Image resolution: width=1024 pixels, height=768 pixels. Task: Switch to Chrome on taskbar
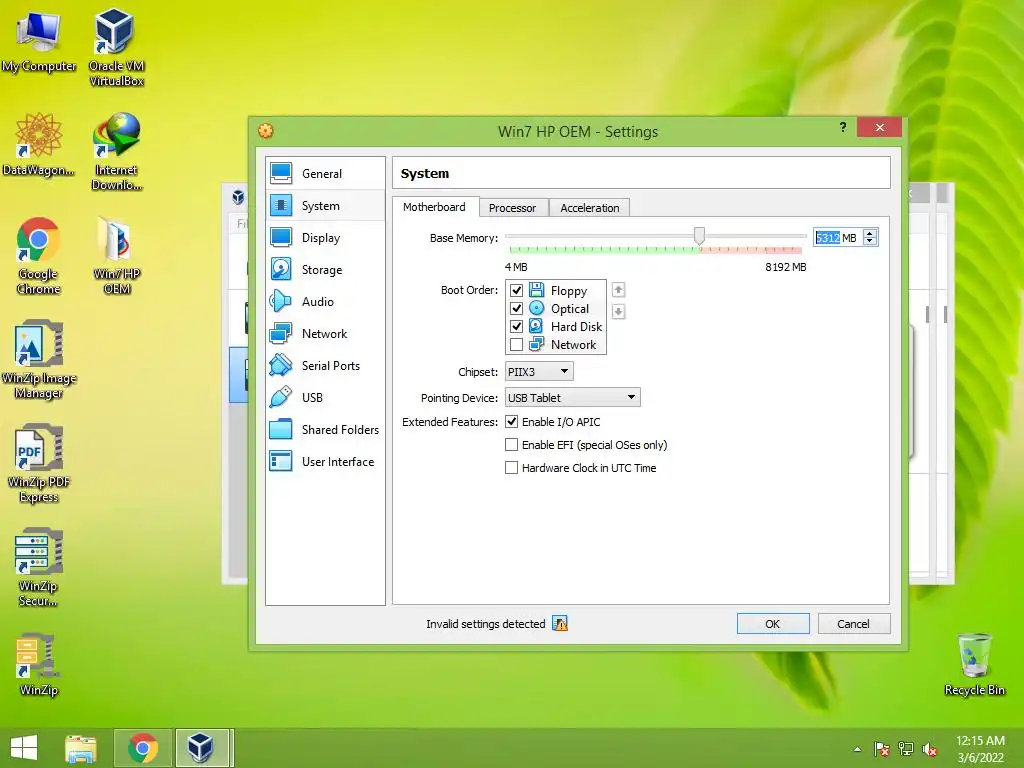[x=143, y=748]
